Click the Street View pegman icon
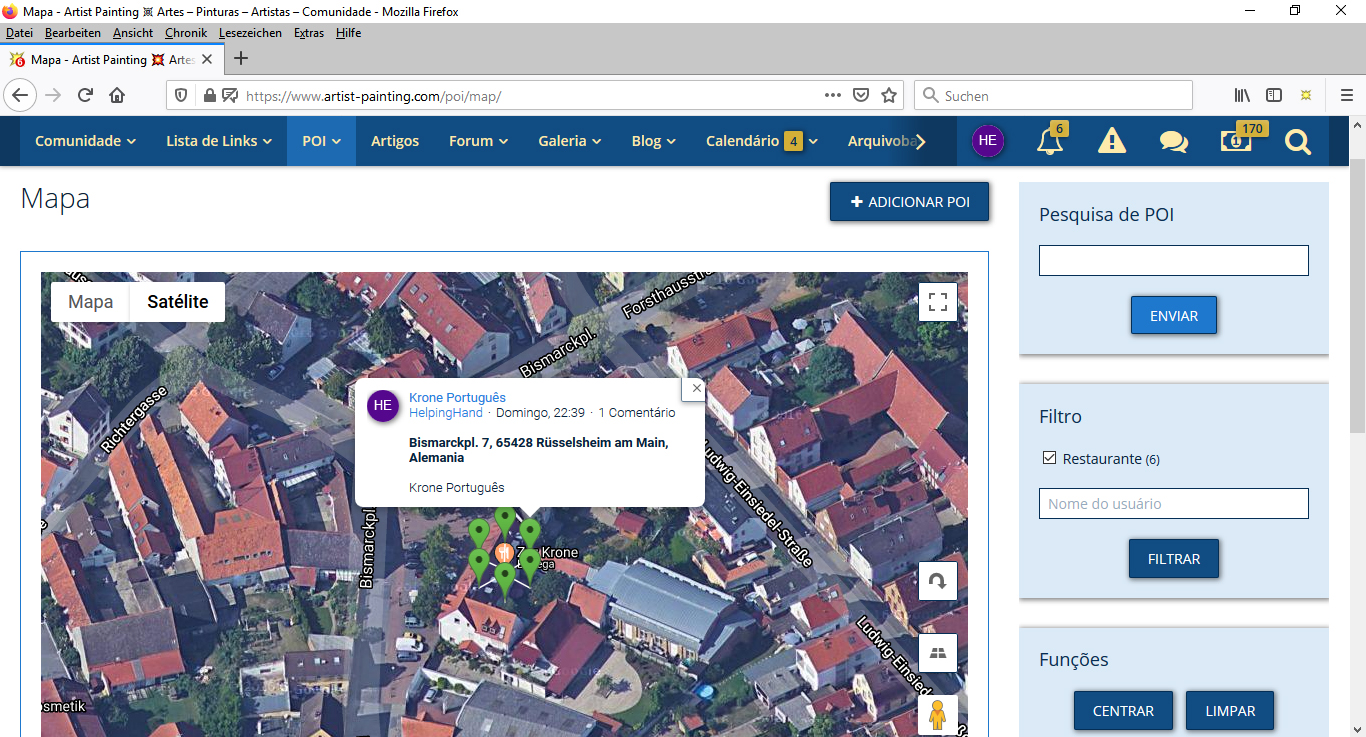1366x737 pixels. click(x=938, y=716)
